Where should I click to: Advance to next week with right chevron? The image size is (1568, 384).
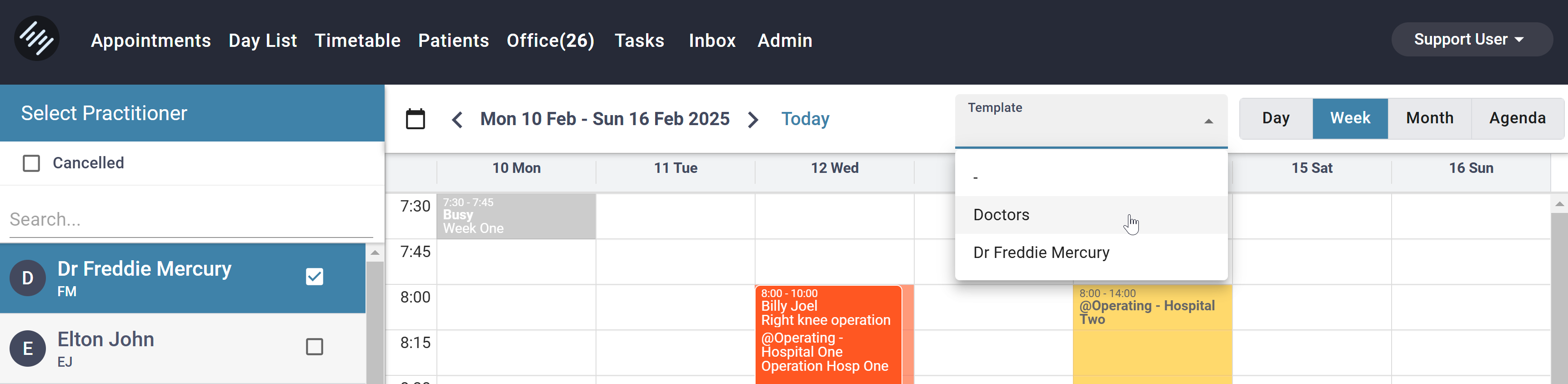click(x=754, y=120)
